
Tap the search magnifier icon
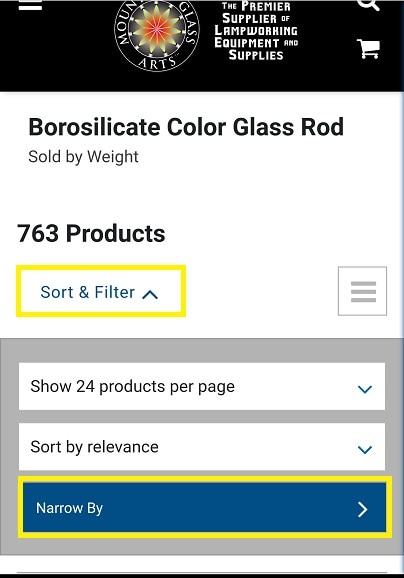[x=368, y=4]
